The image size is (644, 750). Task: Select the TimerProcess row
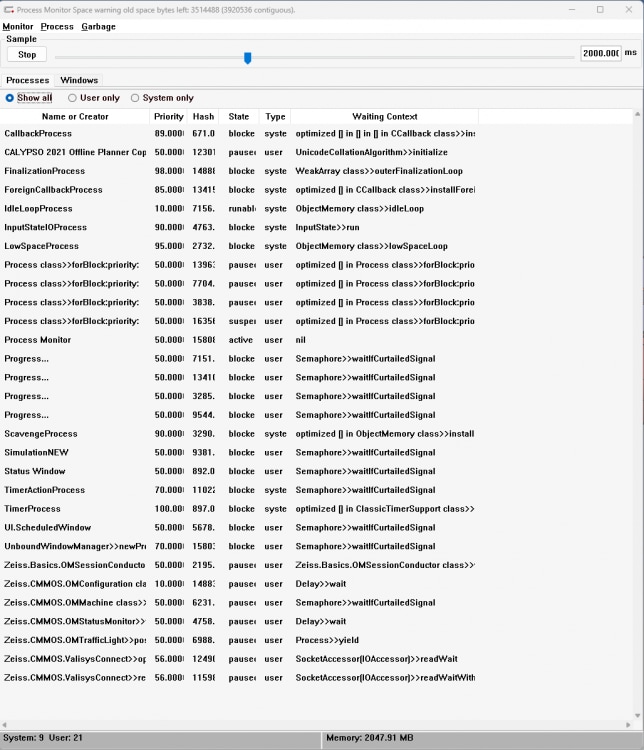pos(239,509)
